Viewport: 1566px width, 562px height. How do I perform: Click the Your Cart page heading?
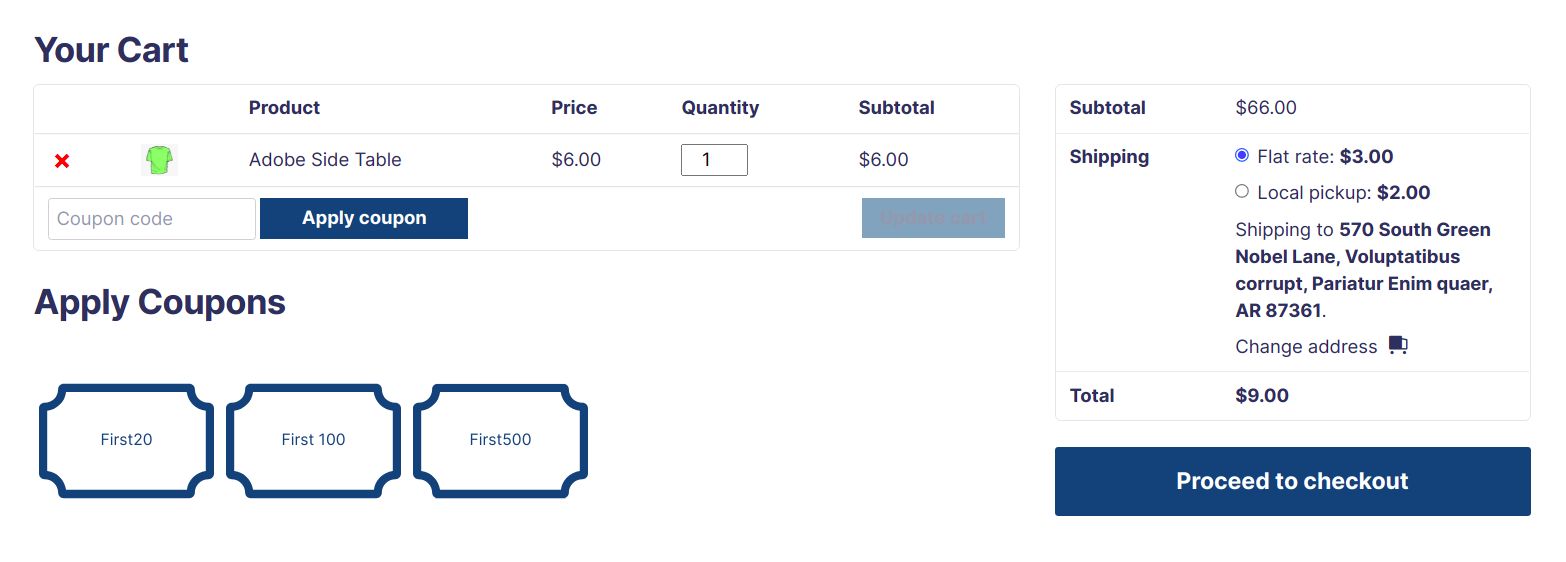click(x=111, y=50)
